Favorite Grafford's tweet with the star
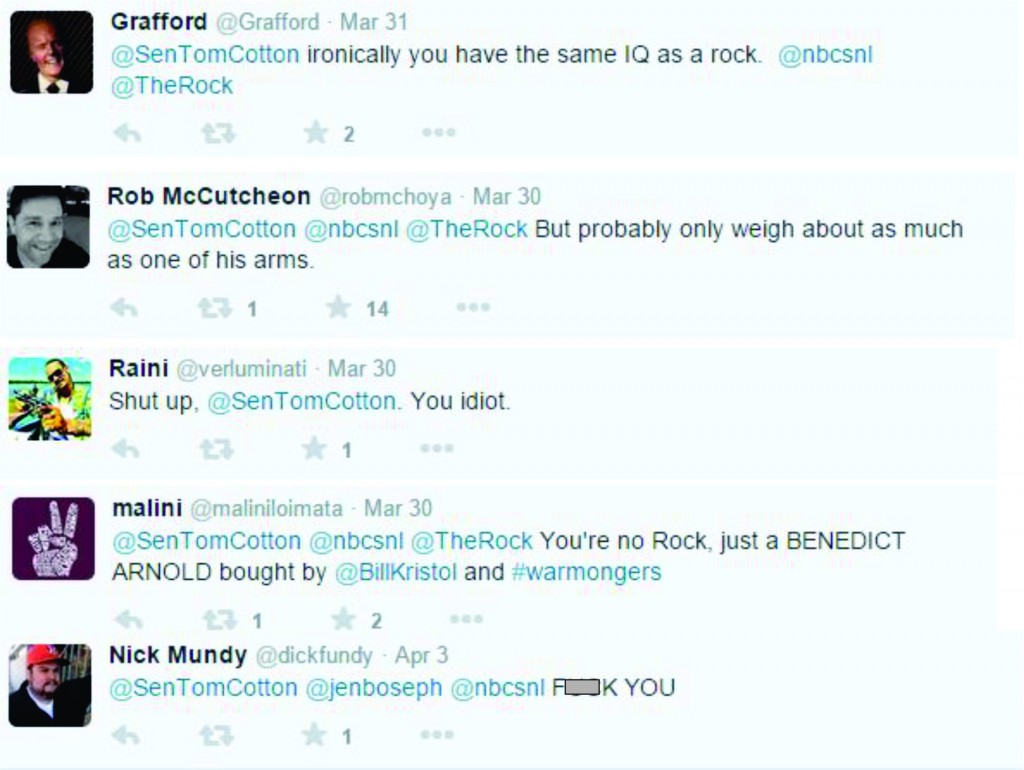The height and width of the screenshot is (770, 1024). pos(316,133)
